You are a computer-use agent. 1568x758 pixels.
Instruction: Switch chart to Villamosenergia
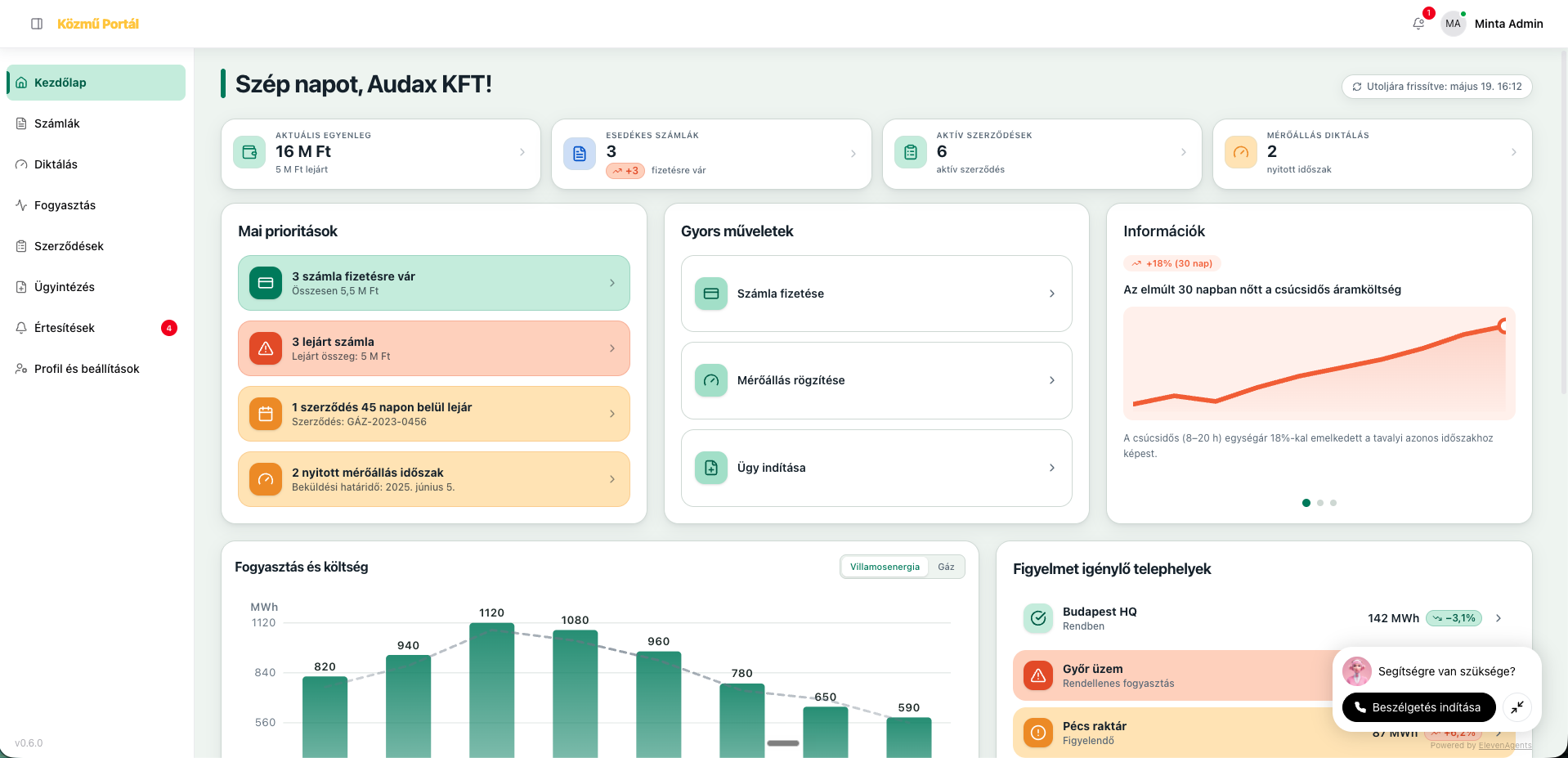885,567
